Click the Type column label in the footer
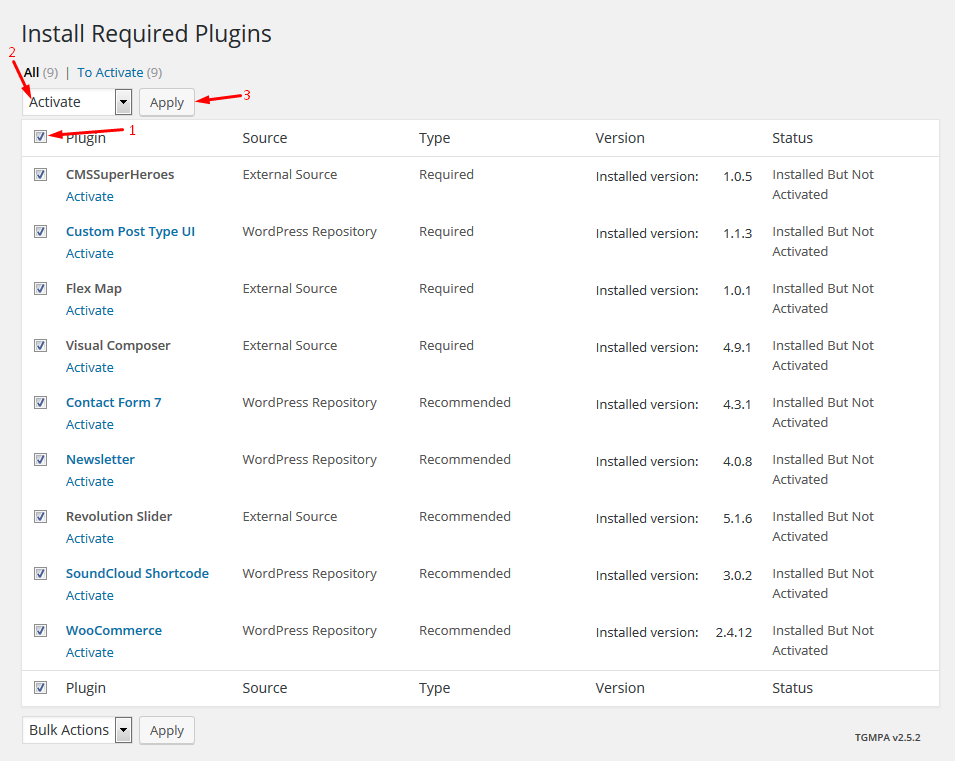Viewport: 955px width, 761px height. tap(434, 688)
